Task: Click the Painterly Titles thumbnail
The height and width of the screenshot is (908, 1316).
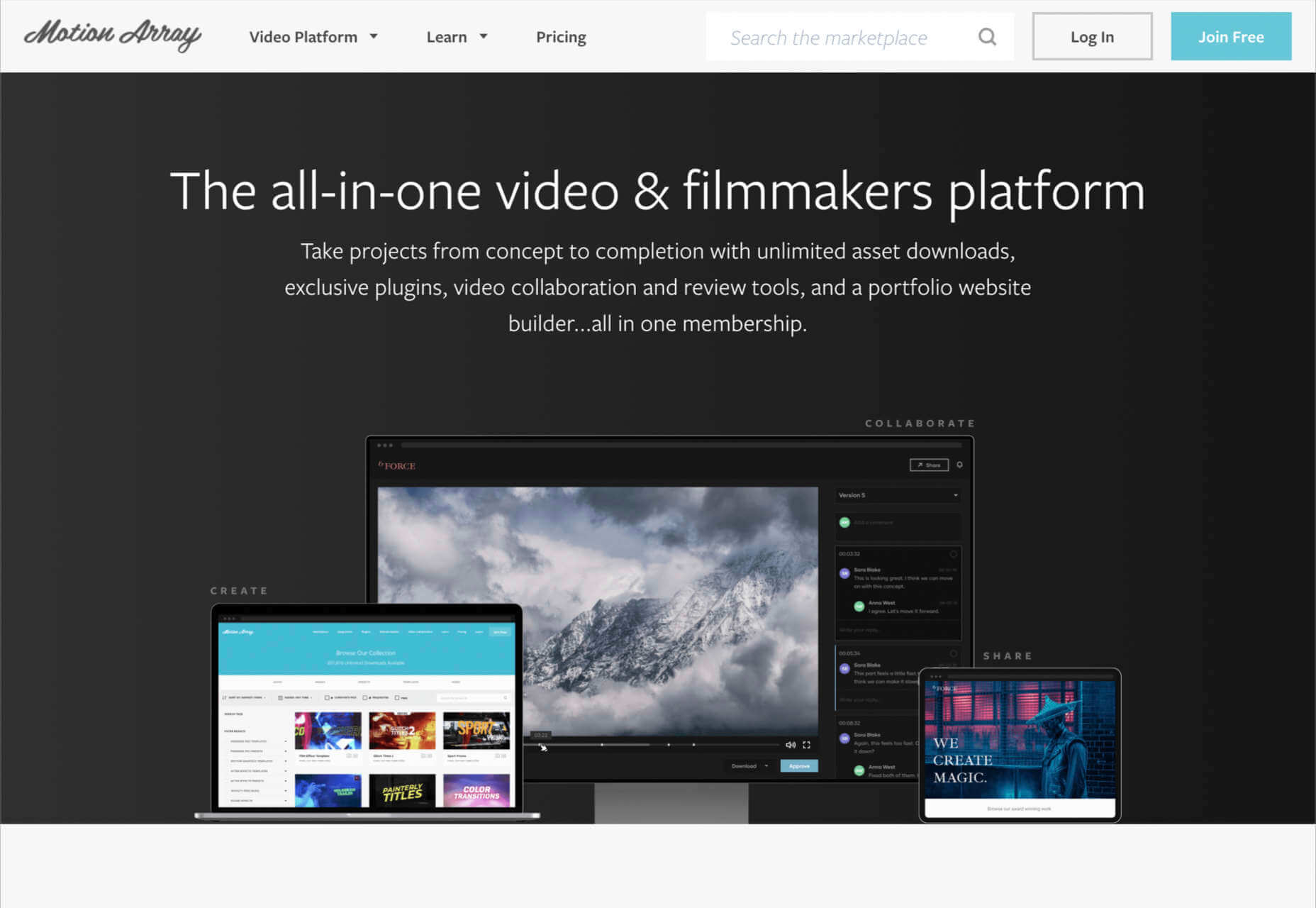Action: coord(402,791)
